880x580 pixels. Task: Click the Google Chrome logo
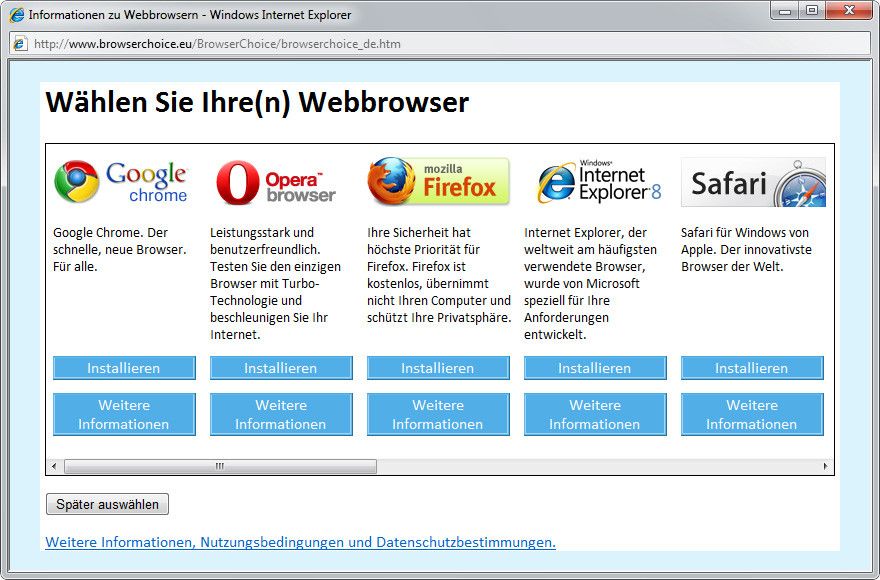121,182
